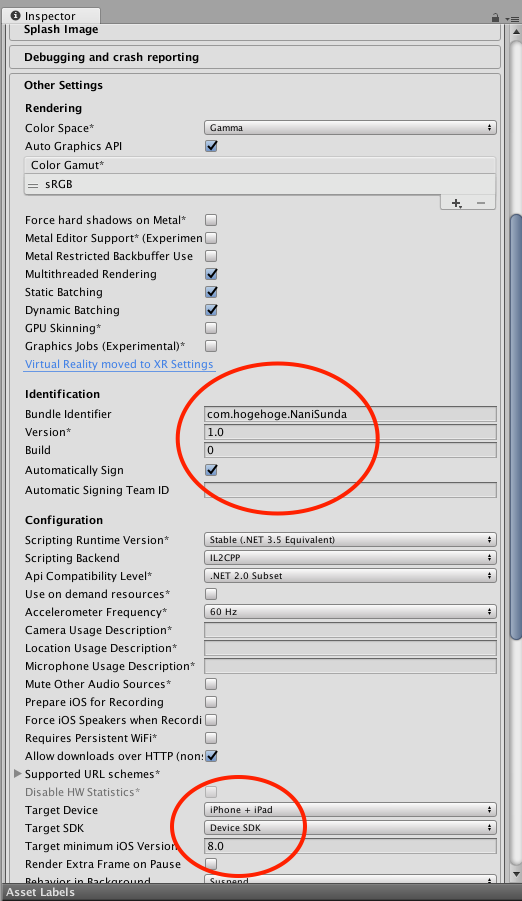Click the Bundle Identifier text field

350,414
